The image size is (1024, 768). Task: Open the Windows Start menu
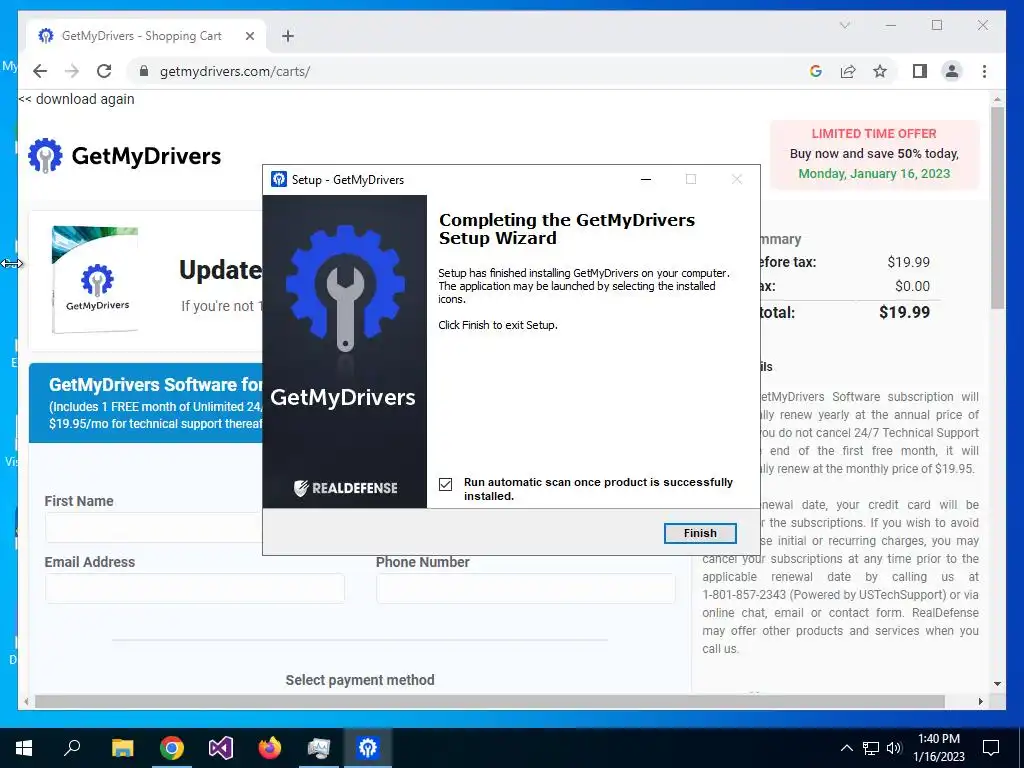[24, 748]
